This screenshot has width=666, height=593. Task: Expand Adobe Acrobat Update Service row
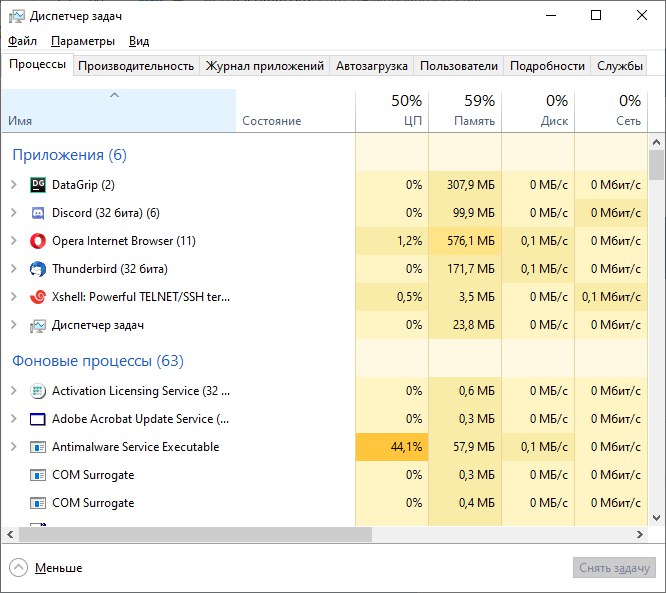(x=14, y=418)
